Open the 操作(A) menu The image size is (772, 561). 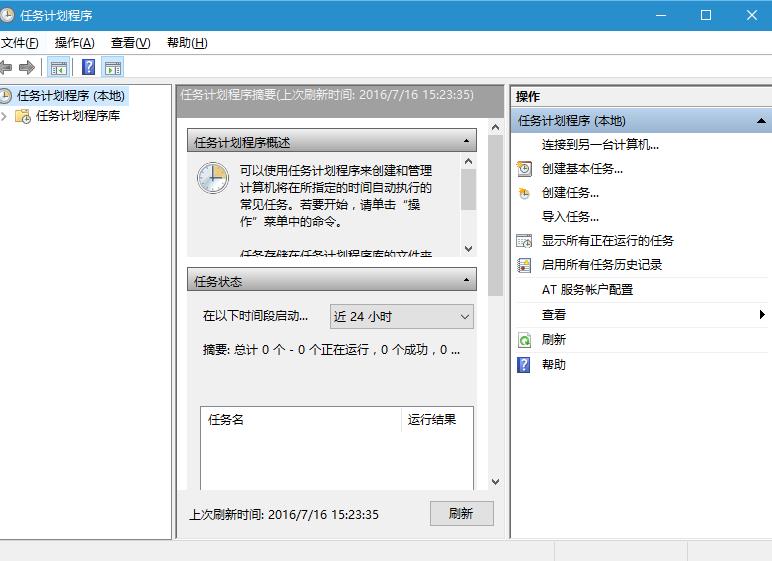74,42
